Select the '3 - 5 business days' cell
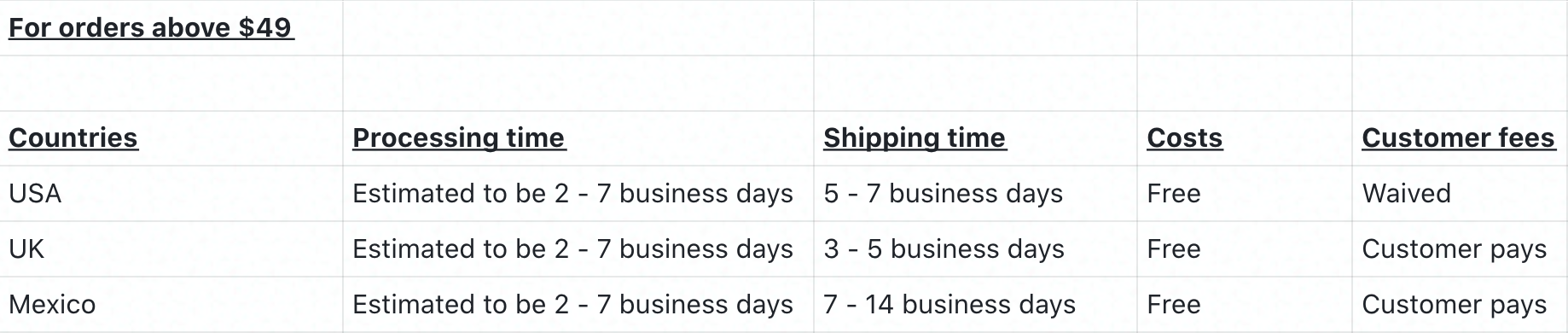Viewport: 1568px width, 333px height. click(975, 249)
